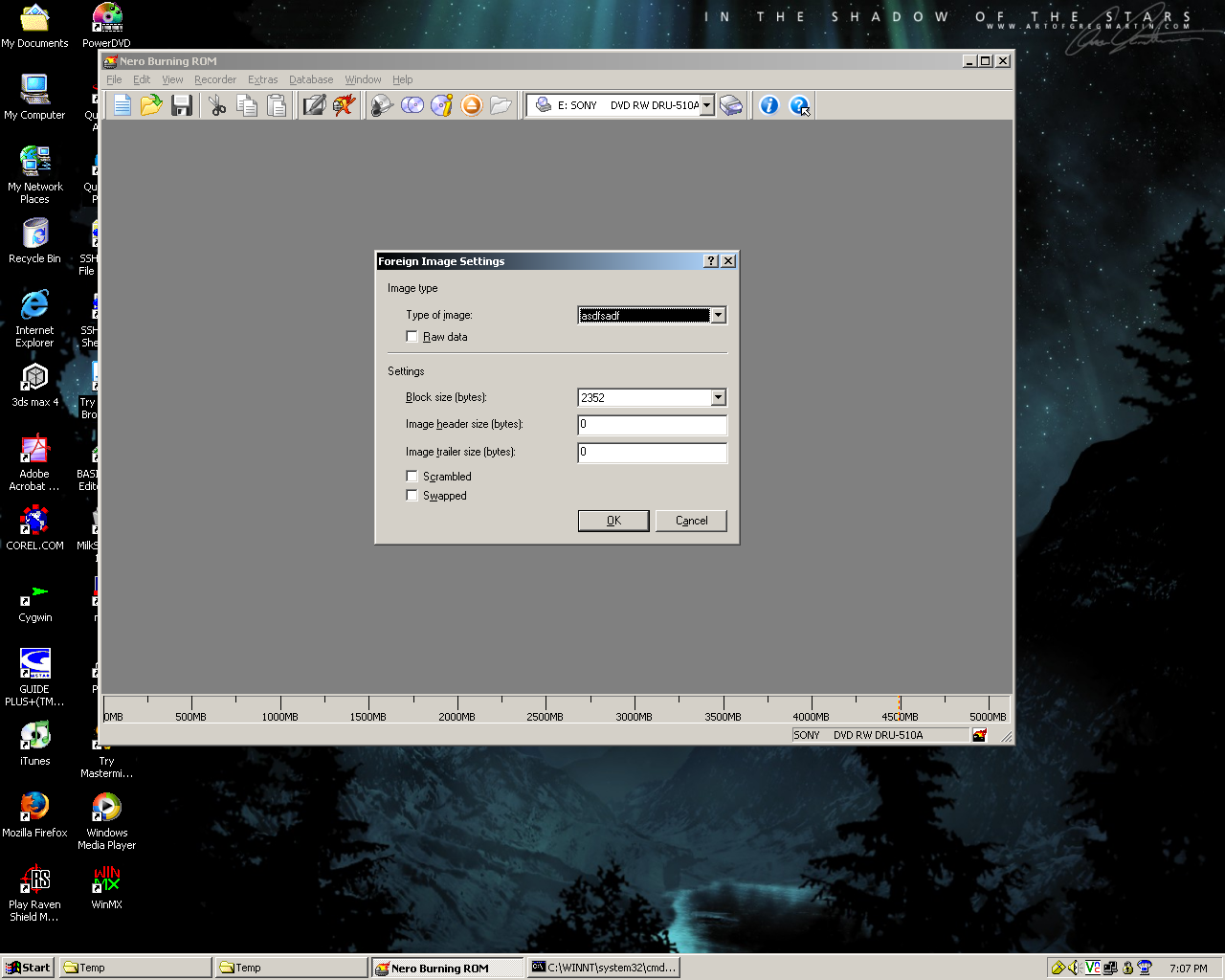Select the Windows Media Player desktop icon
Viewport: 1225px width, 980px height.
click(x=106, y=821)
